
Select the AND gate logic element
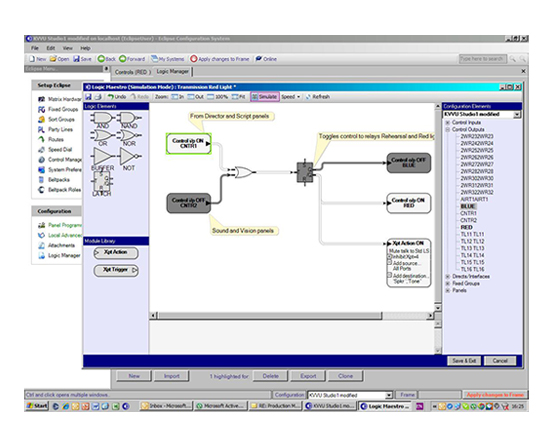pyautogui.click(x=102, y=120)
